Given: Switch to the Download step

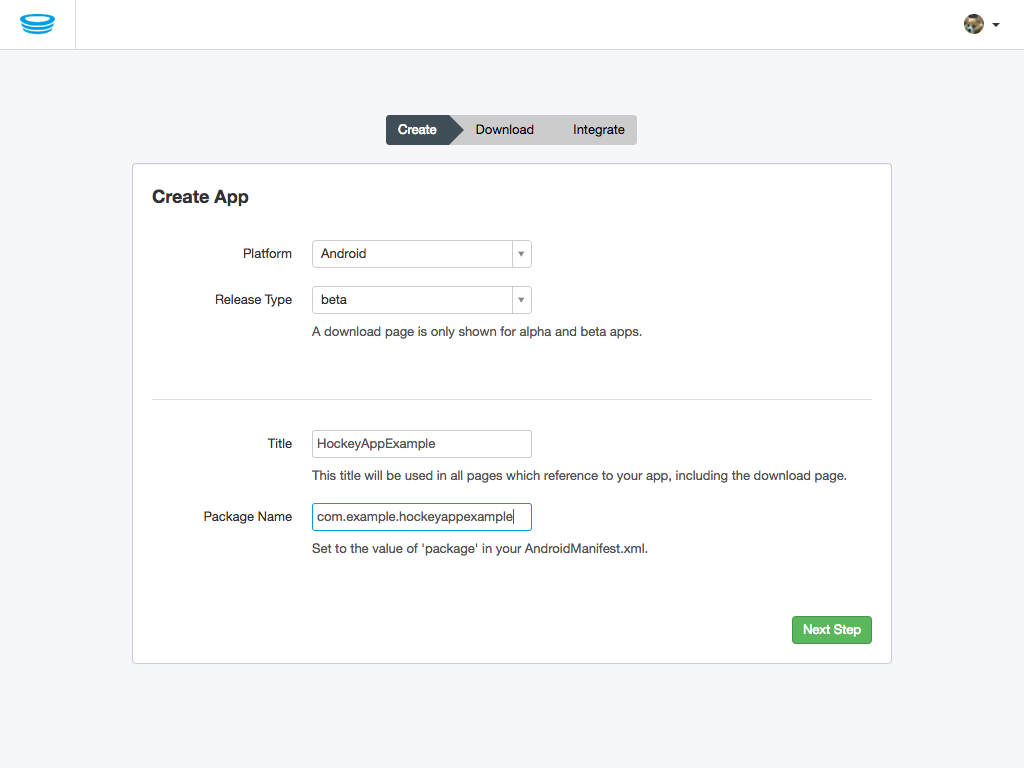Looking at the screenshot, I should point(504,129).
